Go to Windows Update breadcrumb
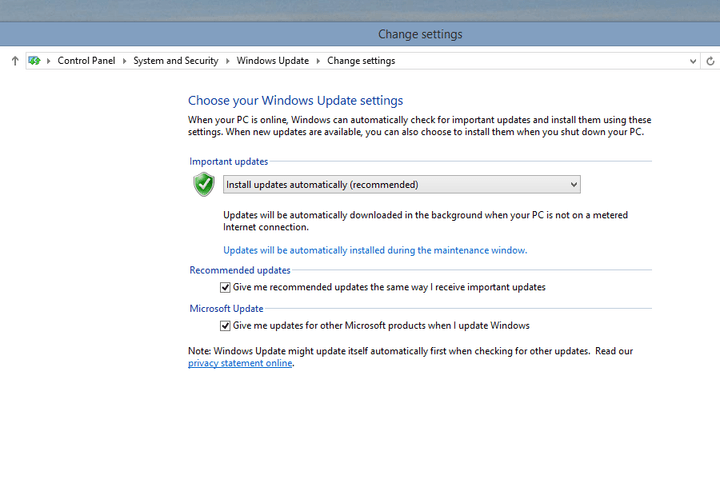The width and height of the screenshot is (720, 479). pyautogui.click(x=273, y=61)
